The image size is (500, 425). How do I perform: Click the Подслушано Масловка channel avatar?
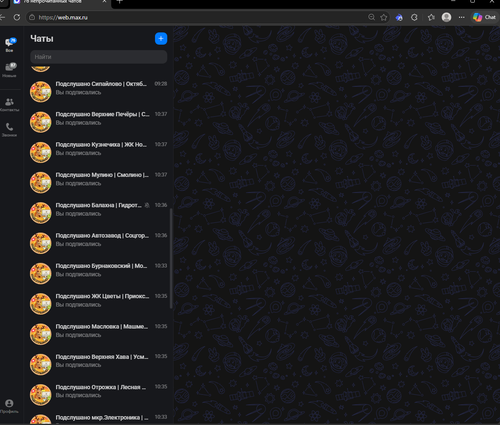pos(41,334)
